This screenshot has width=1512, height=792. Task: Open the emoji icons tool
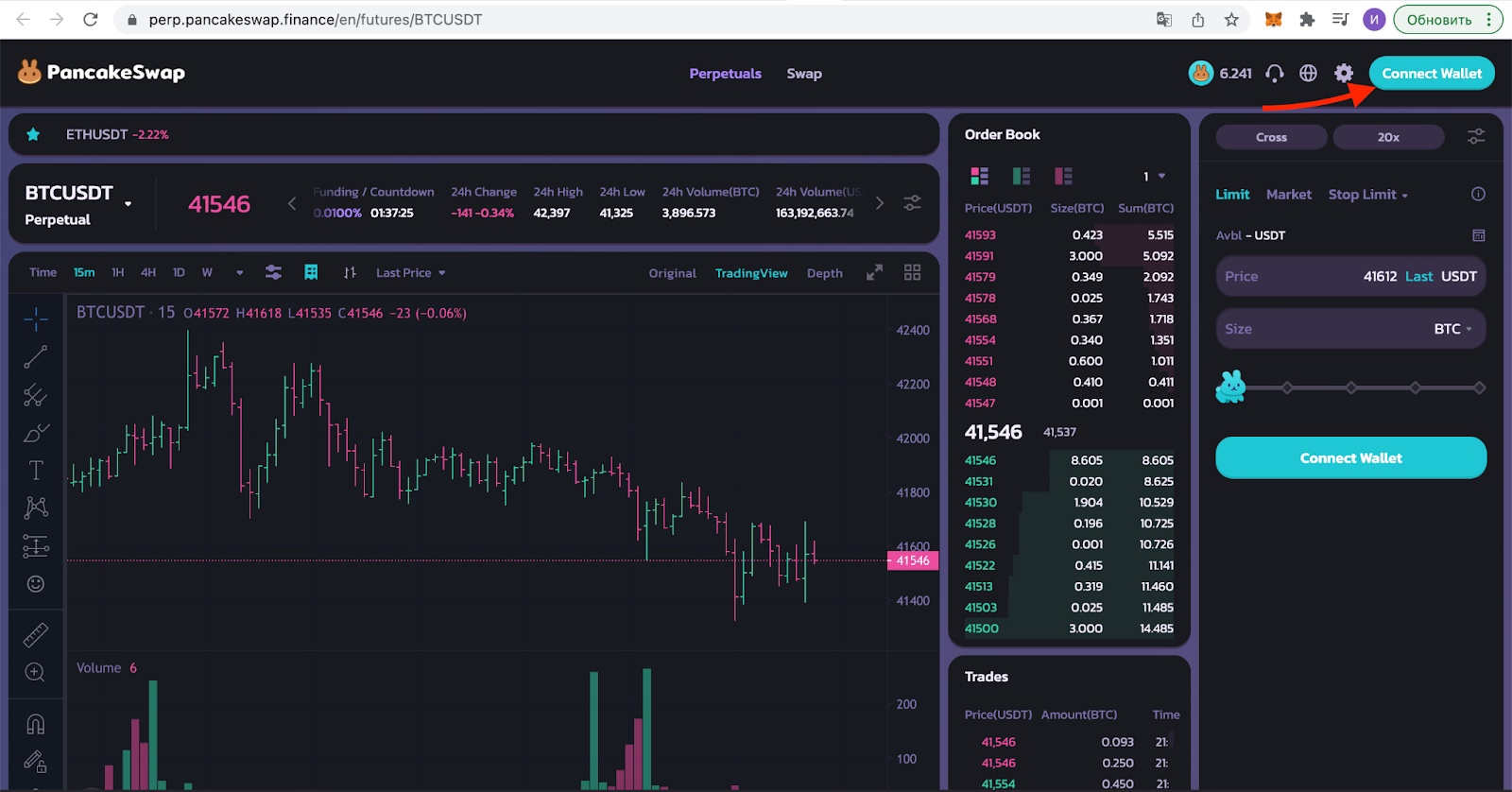point(36,584)
